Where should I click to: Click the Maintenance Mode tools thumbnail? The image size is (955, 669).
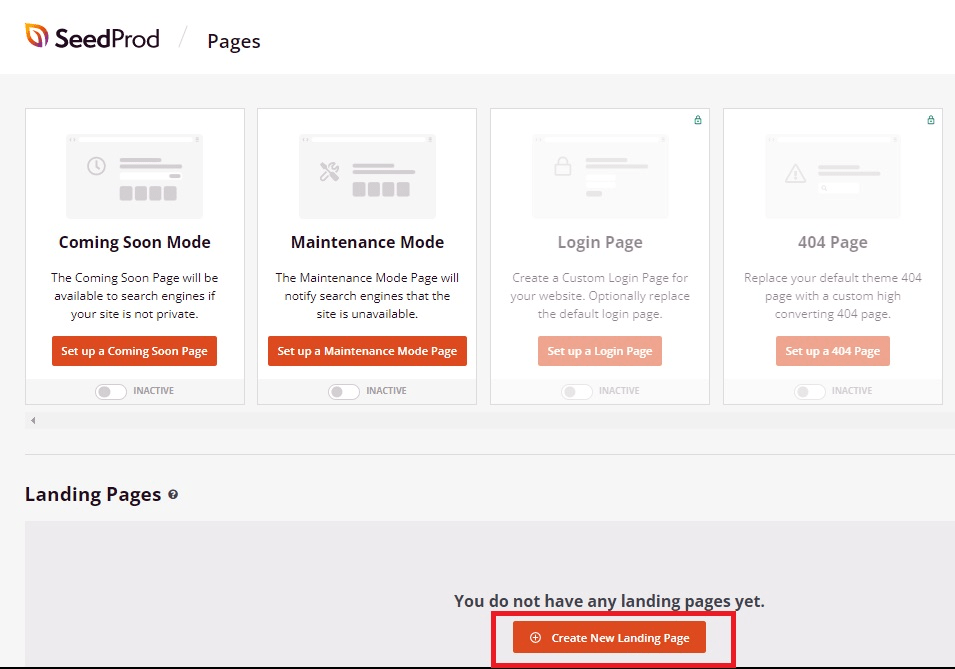tap(367, 176)
